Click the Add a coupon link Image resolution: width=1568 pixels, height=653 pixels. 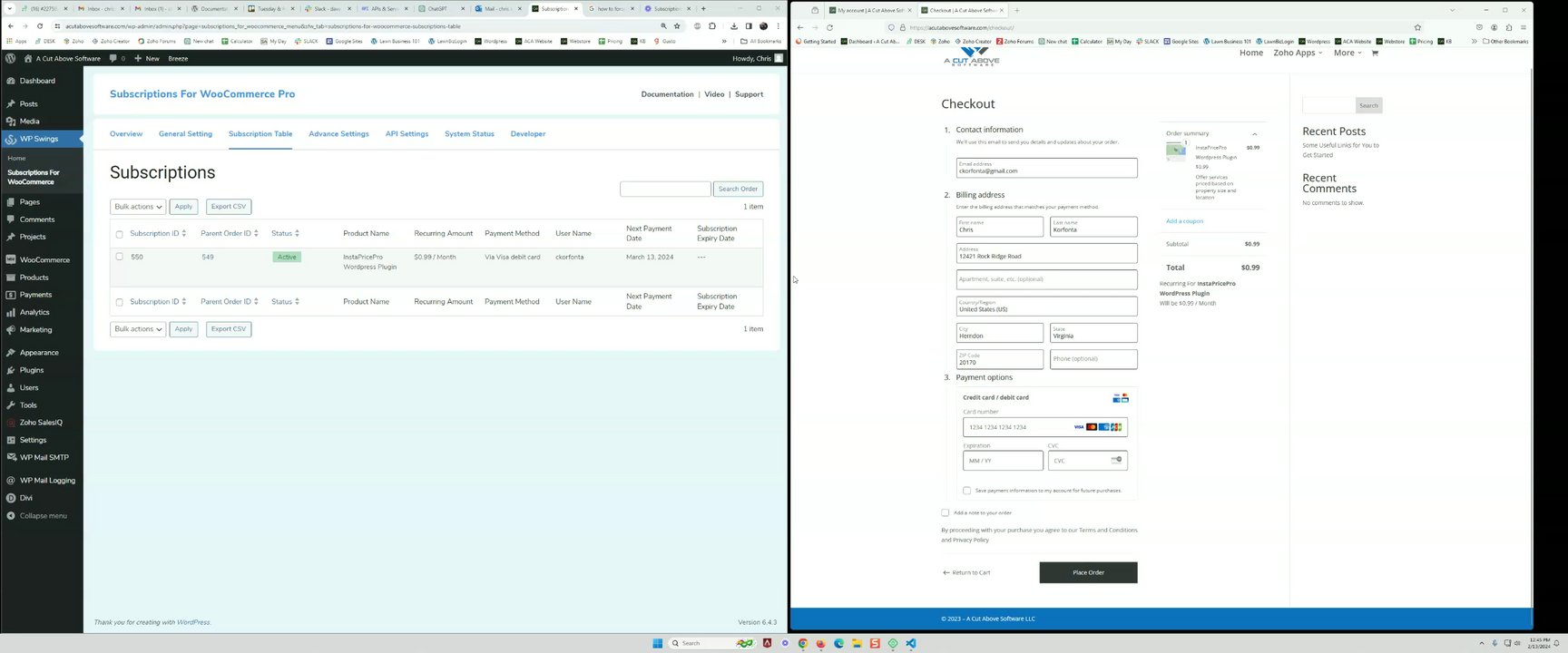pos(1184,221)
